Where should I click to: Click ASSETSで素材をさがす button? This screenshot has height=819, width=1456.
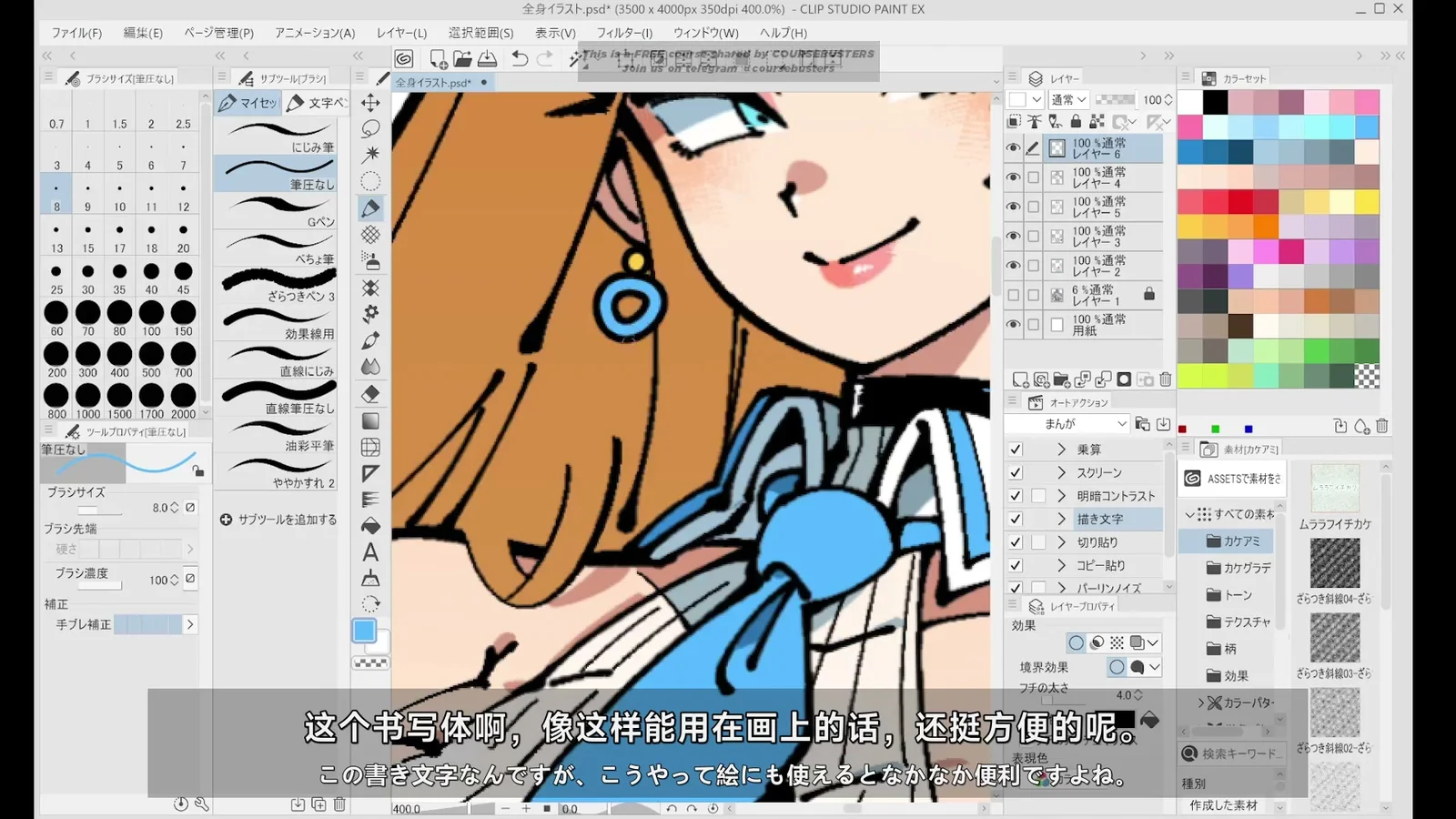click(1233, 479)
